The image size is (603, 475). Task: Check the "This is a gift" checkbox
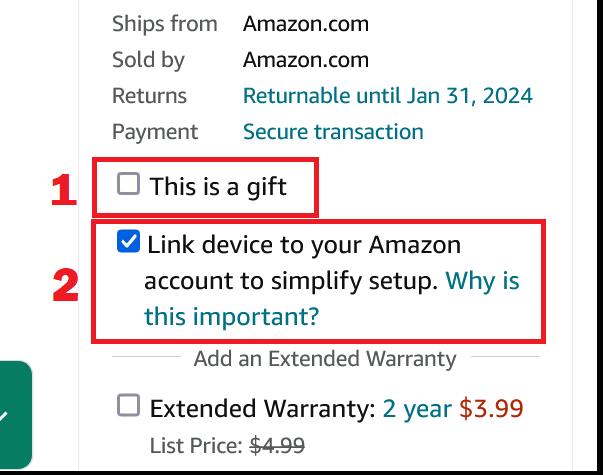(128, 185)
